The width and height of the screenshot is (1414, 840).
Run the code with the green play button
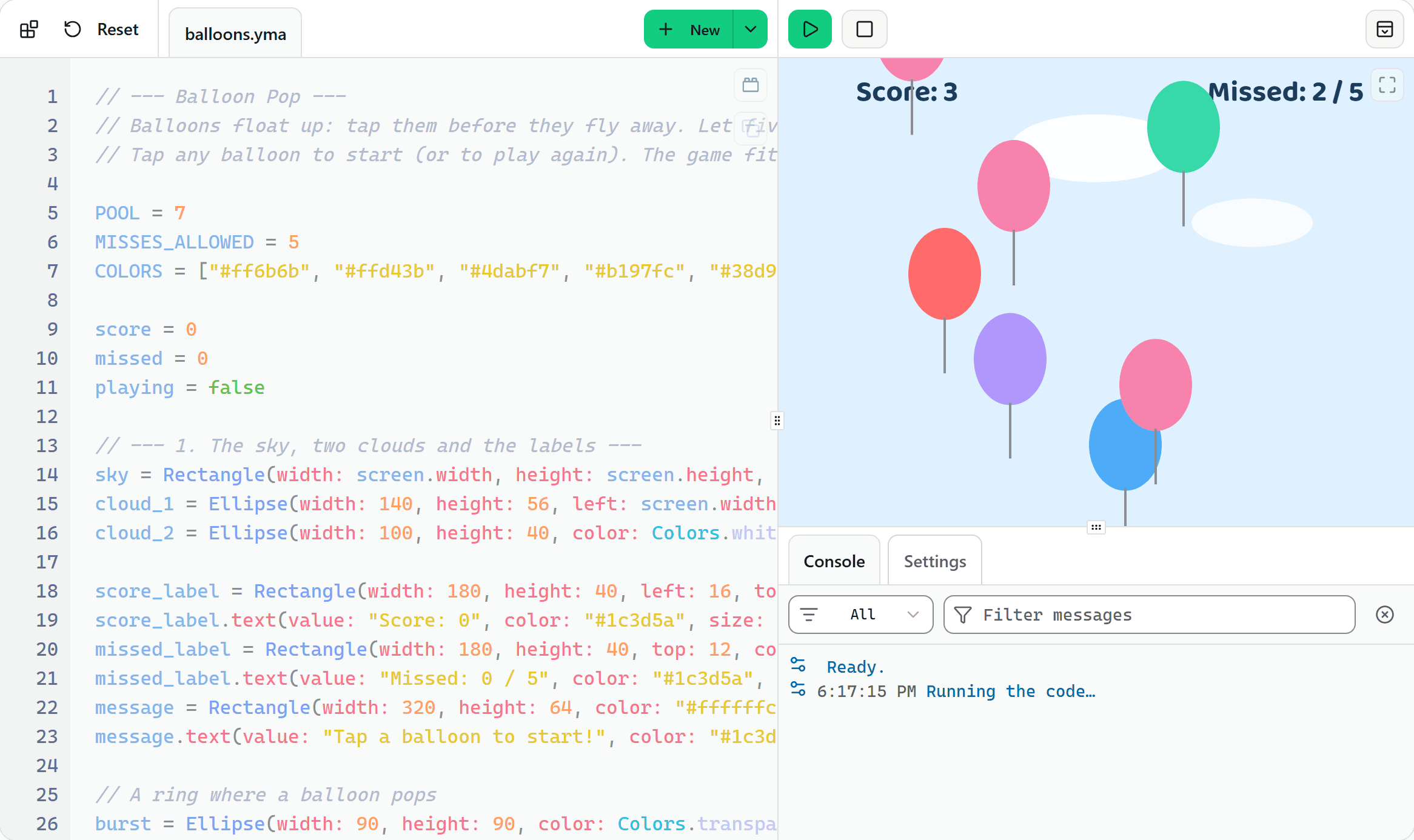point(810,29)
